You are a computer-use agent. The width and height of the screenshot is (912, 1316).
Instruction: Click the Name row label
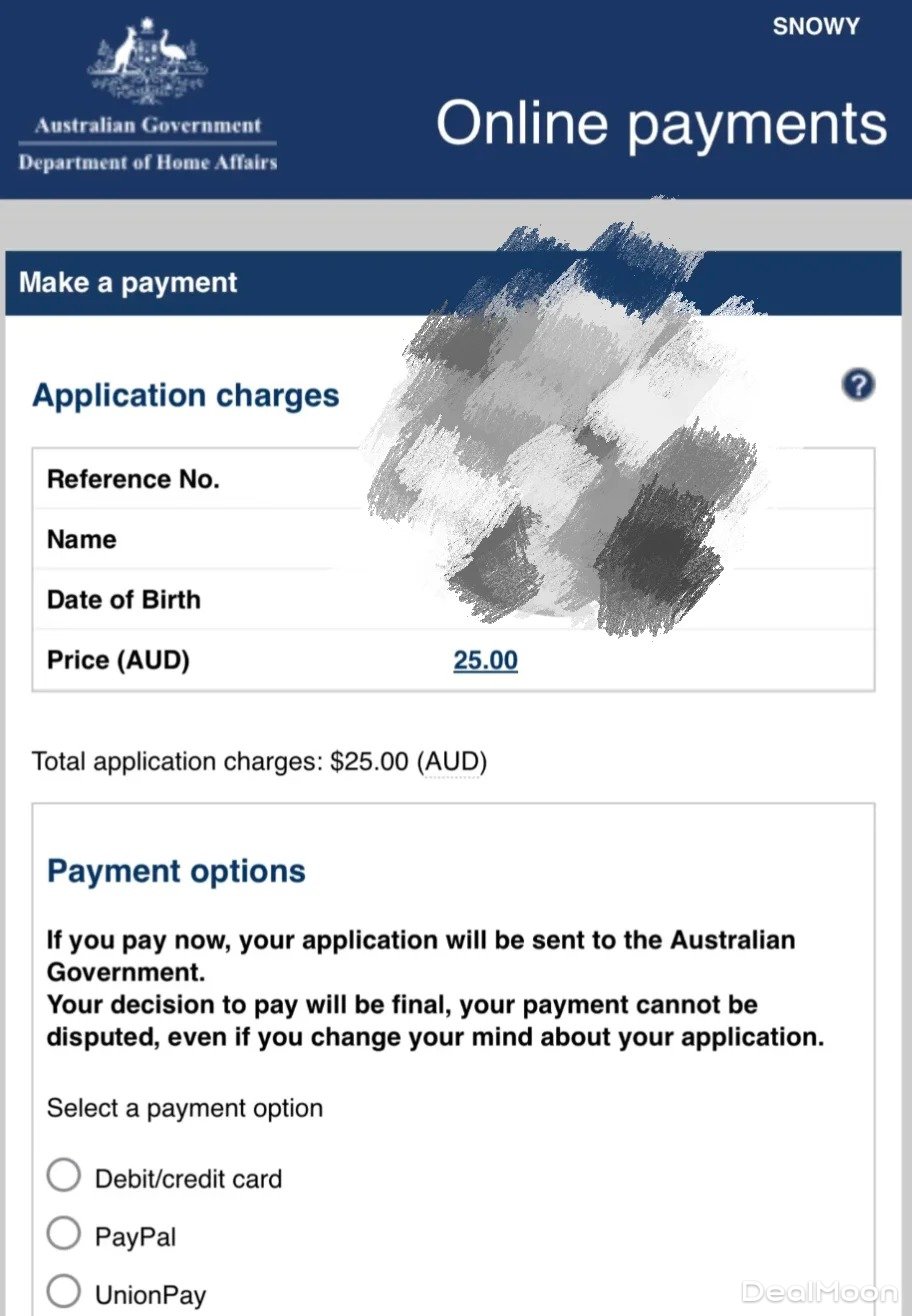pyautogui.click(x=82, y=539)
